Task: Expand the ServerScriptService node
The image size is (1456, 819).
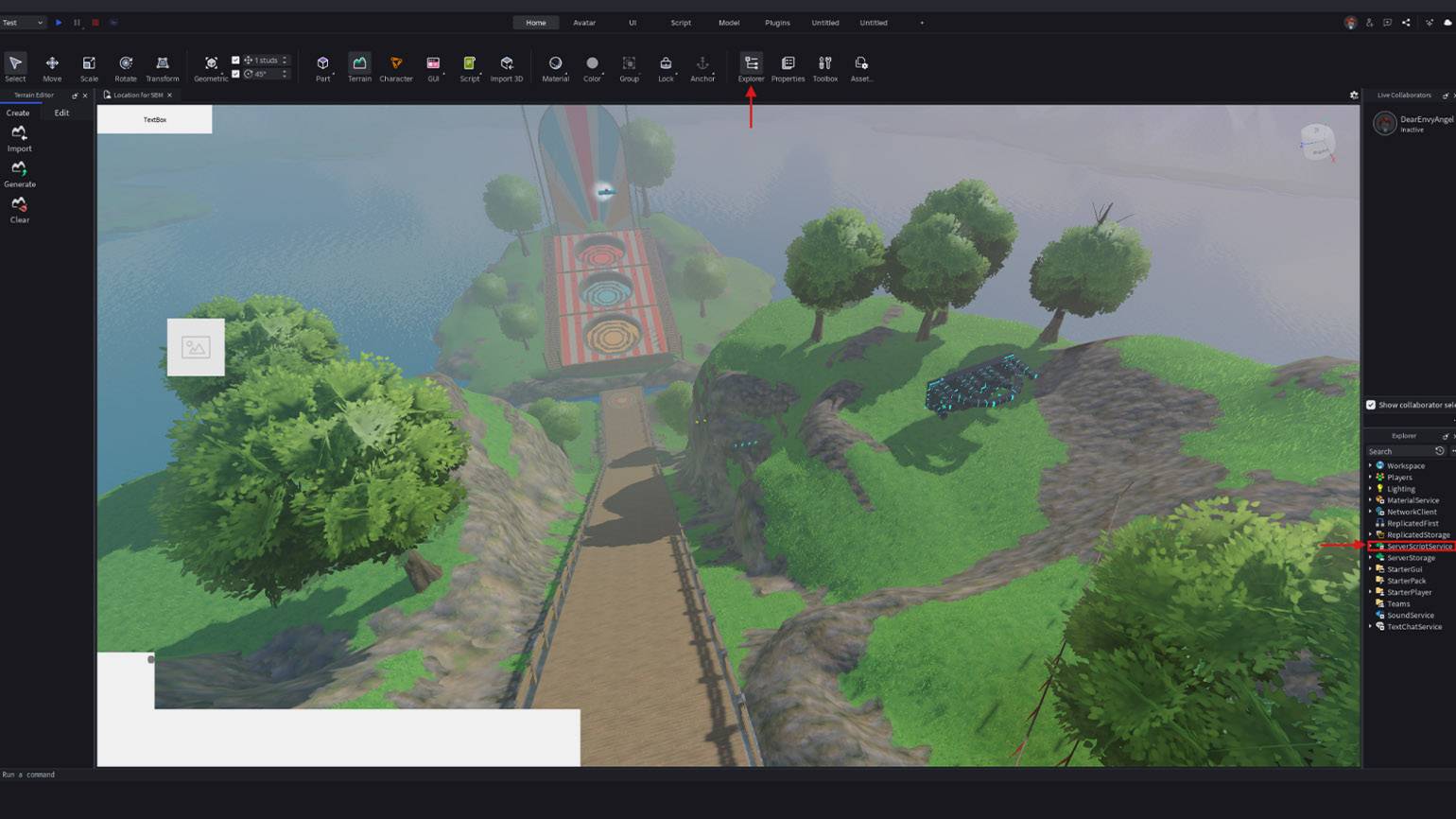Action: [1370, 547]
